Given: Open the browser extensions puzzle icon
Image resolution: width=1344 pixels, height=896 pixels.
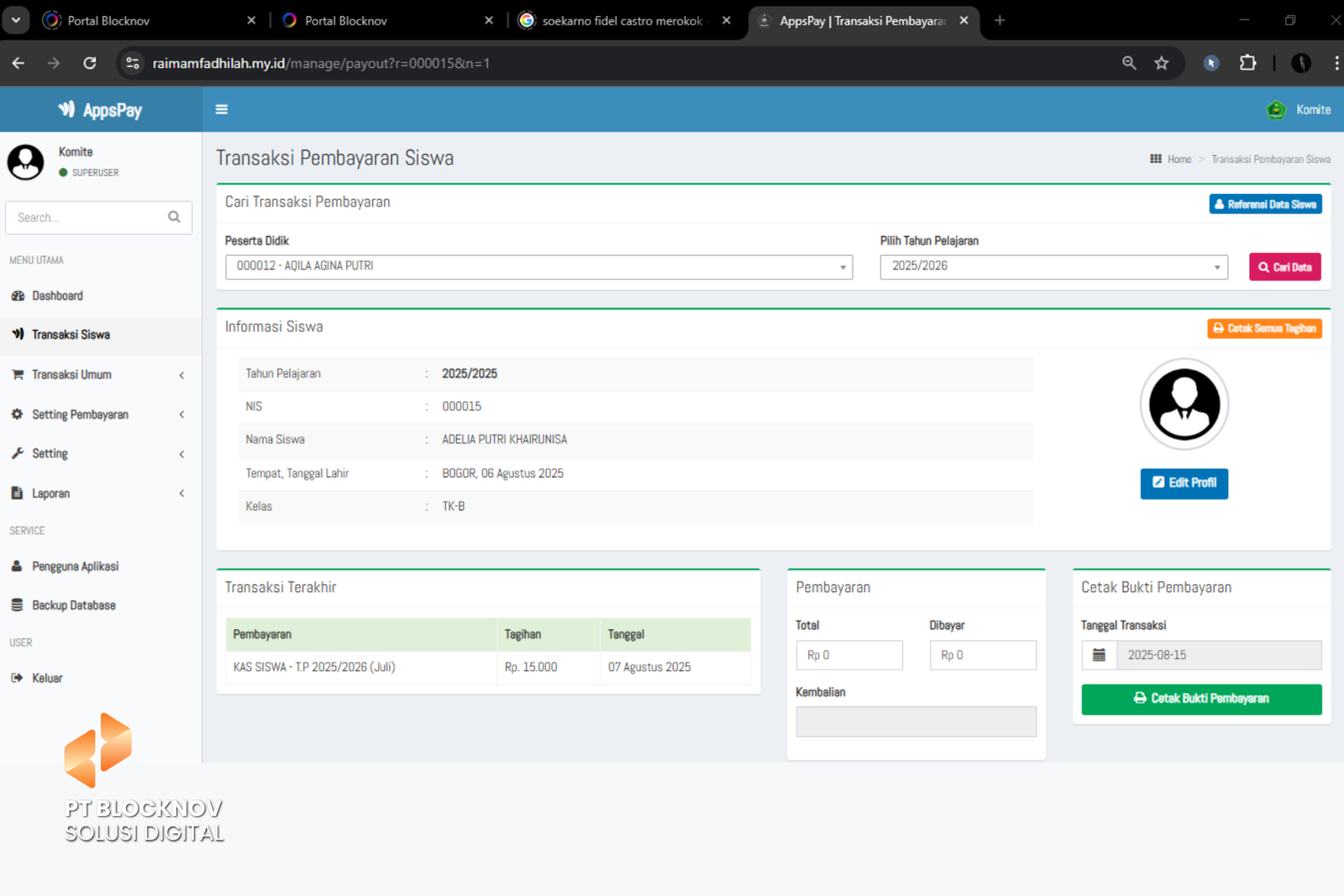Looking at the screenshot, I should 1247,63.
